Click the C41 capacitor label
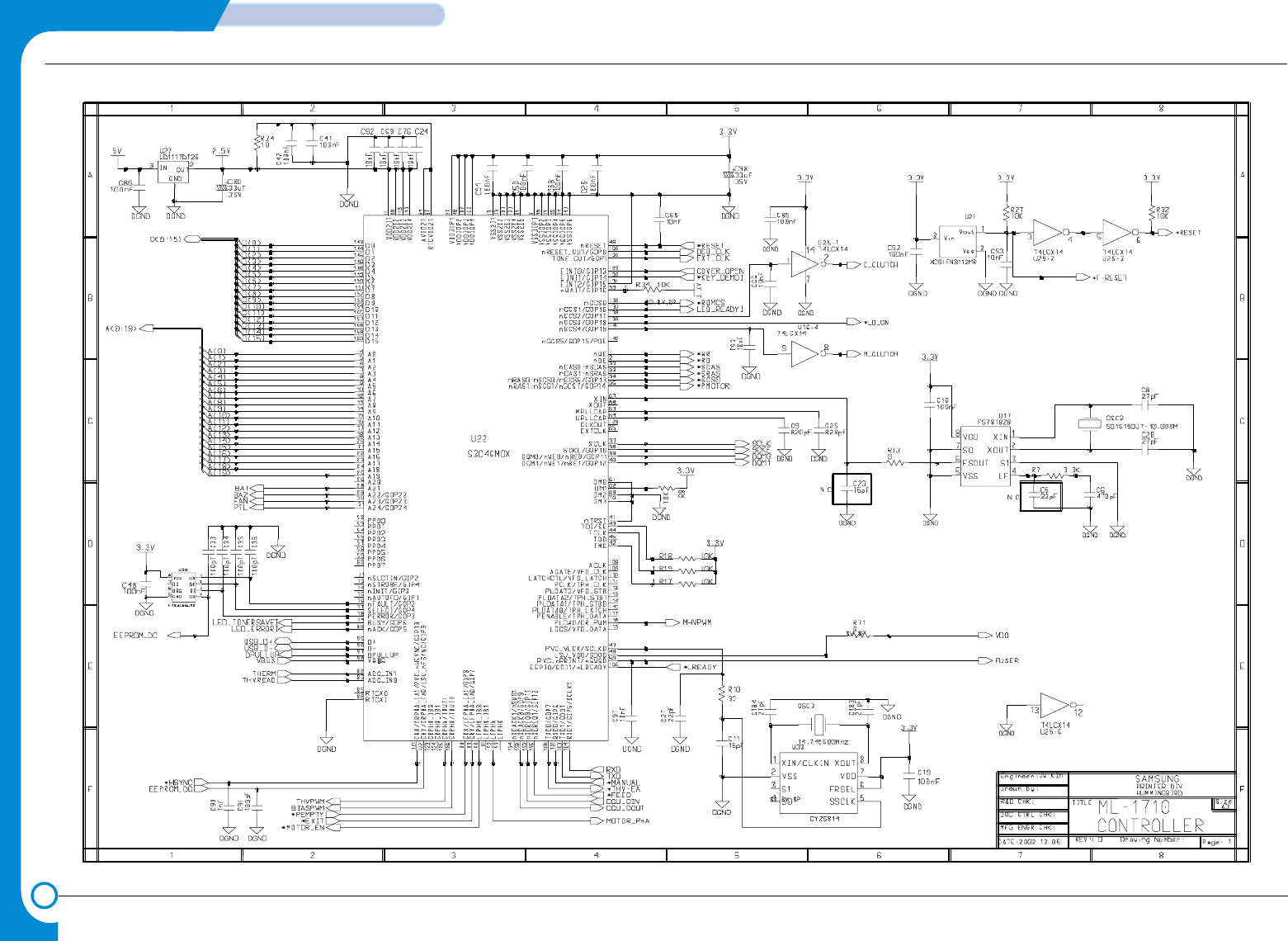 pyautogui.click(x=326, y=139)
